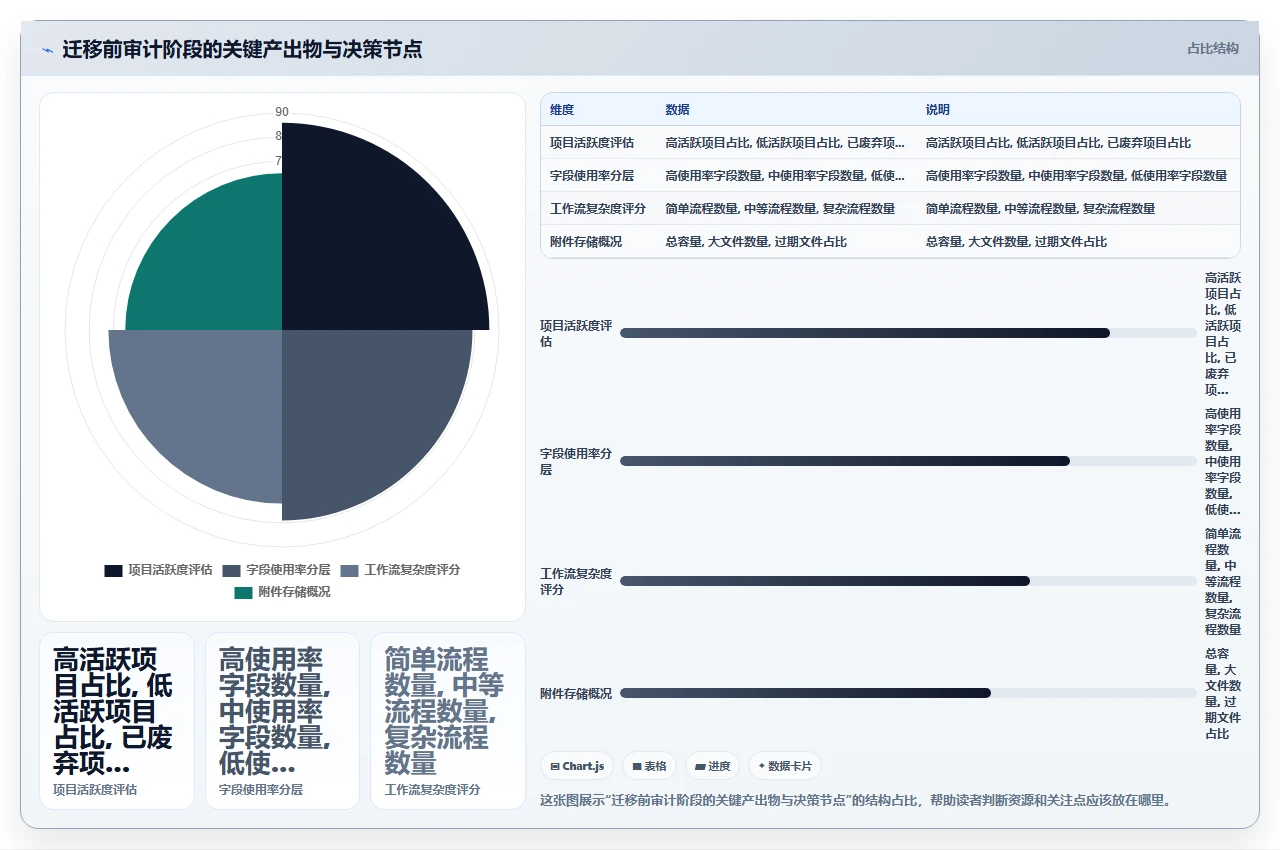Click value text right of 附件存储概况 bar

pos(1223,693)
